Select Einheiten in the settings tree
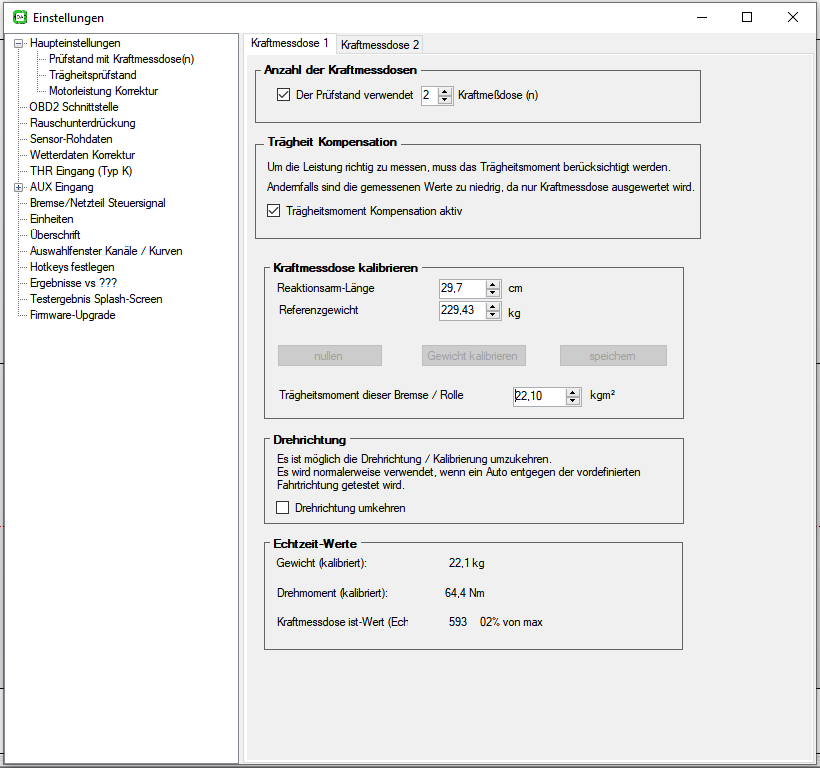This screenshot has height=768, width=820. 52,219
